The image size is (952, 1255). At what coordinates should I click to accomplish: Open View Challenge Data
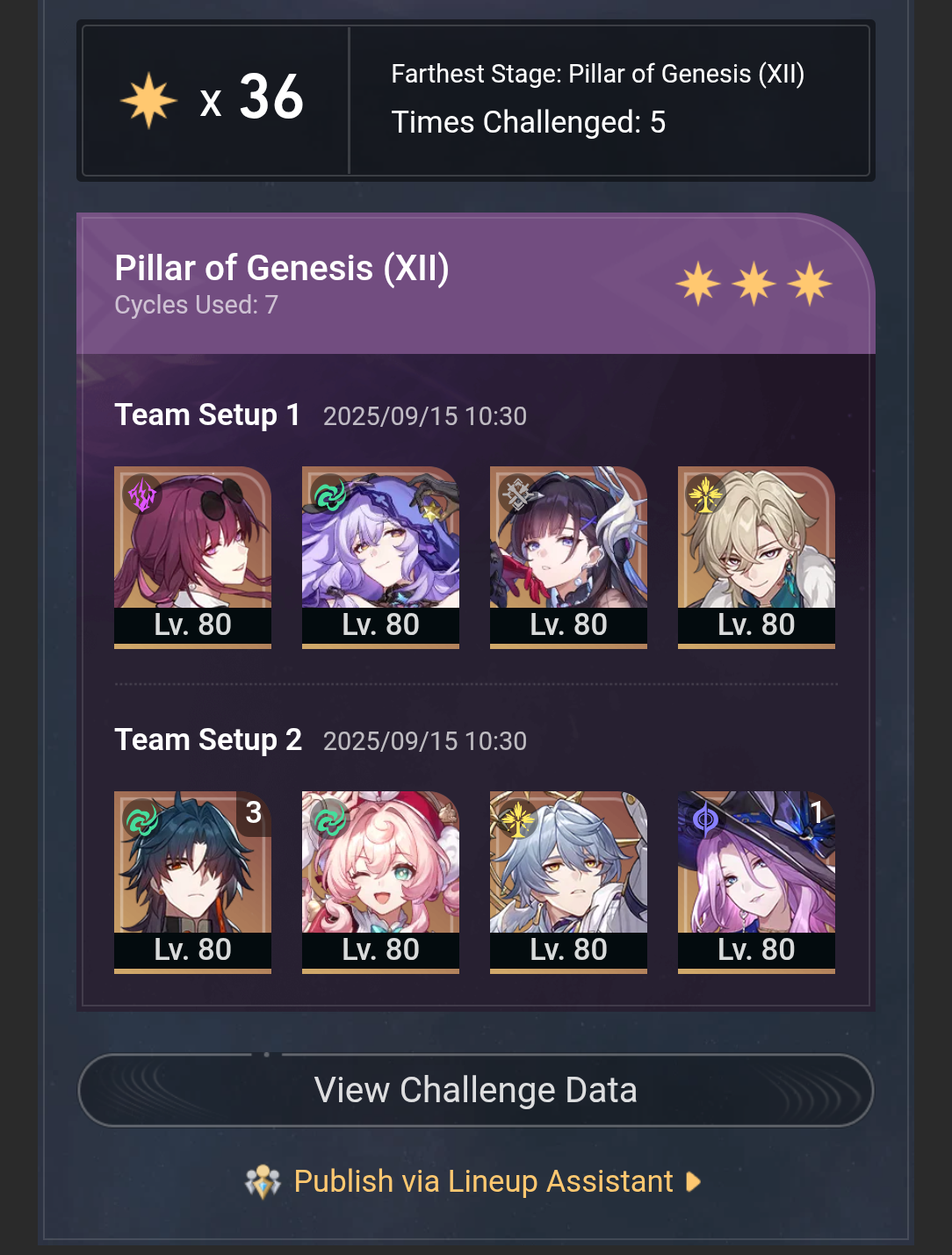pos(476,1090)
